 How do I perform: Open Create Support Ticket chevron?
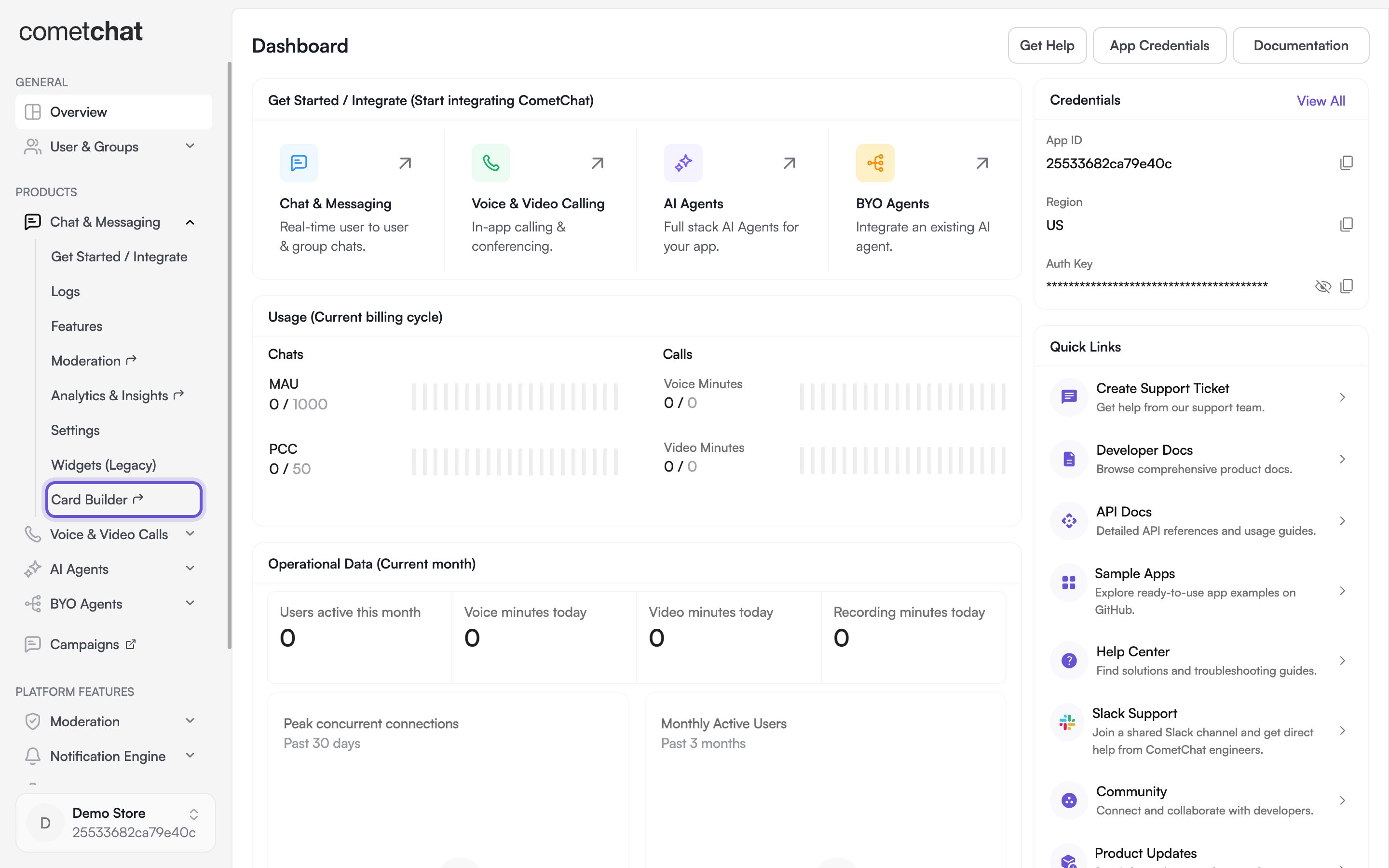1342,397
